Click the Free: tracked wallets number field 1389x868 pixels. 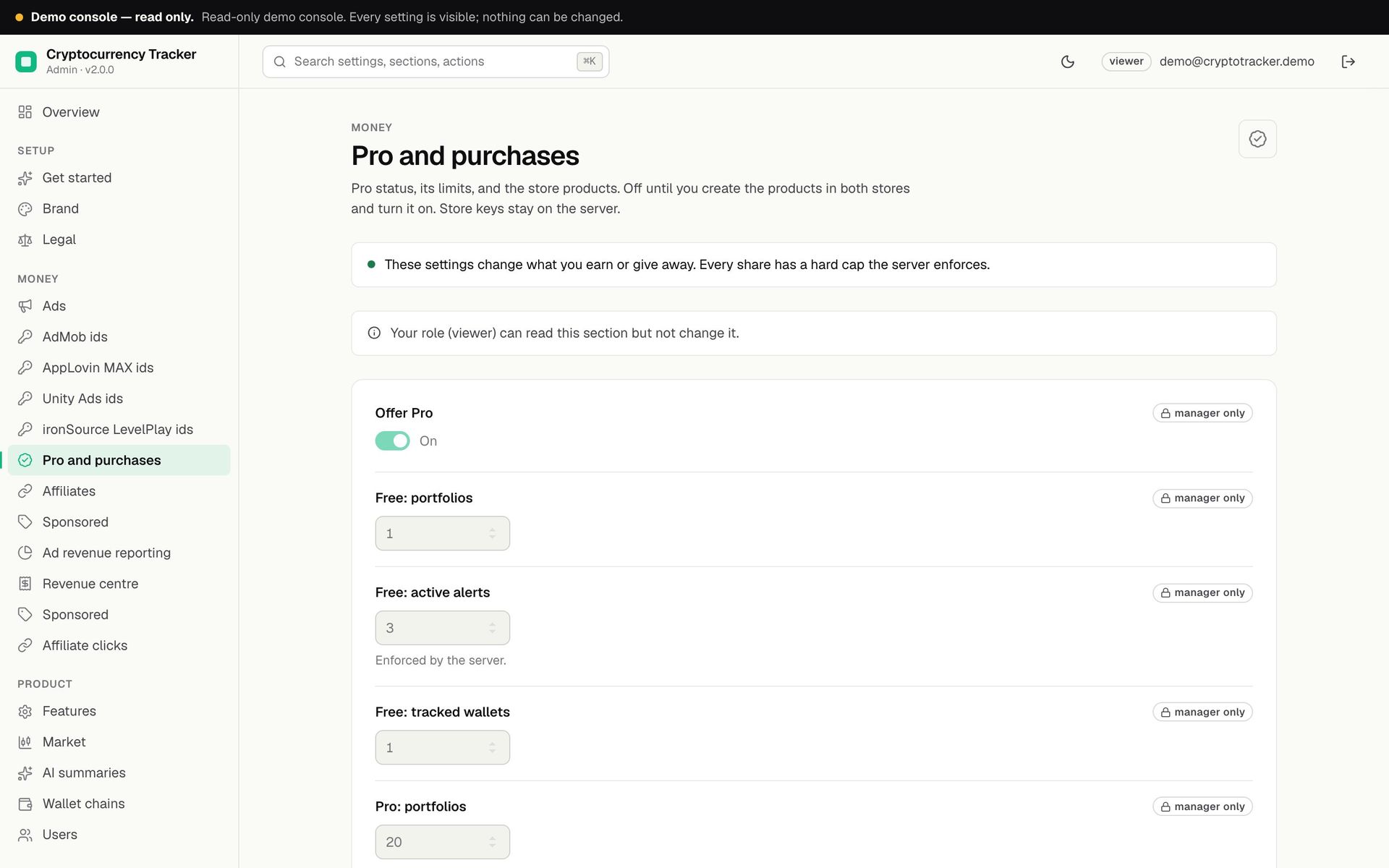click(x=442, y=748)
